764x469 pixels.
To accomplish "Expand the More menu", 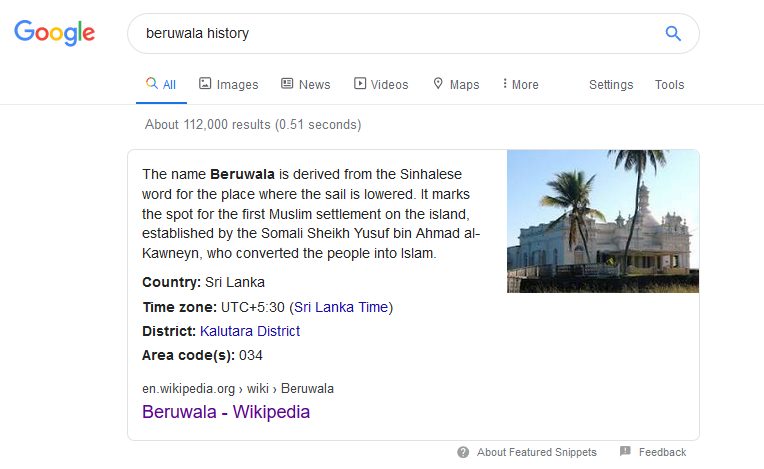I will coord(520,84).
